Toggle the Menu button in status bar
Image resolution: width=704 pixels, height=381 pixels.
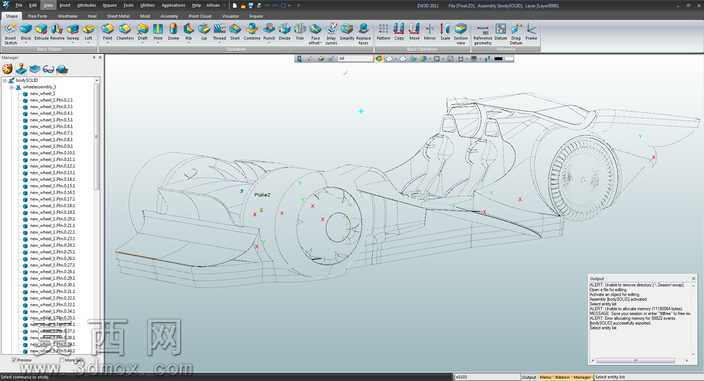545,377
